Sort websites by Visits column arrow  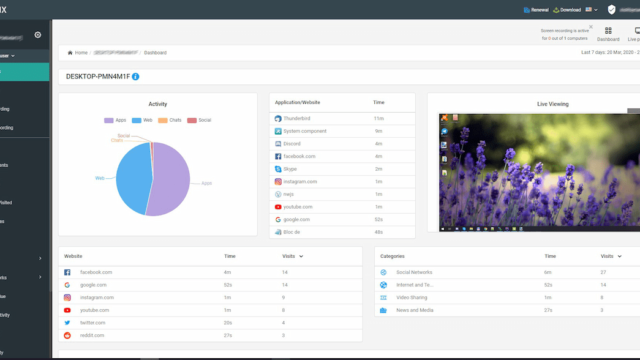pos(301,256)
